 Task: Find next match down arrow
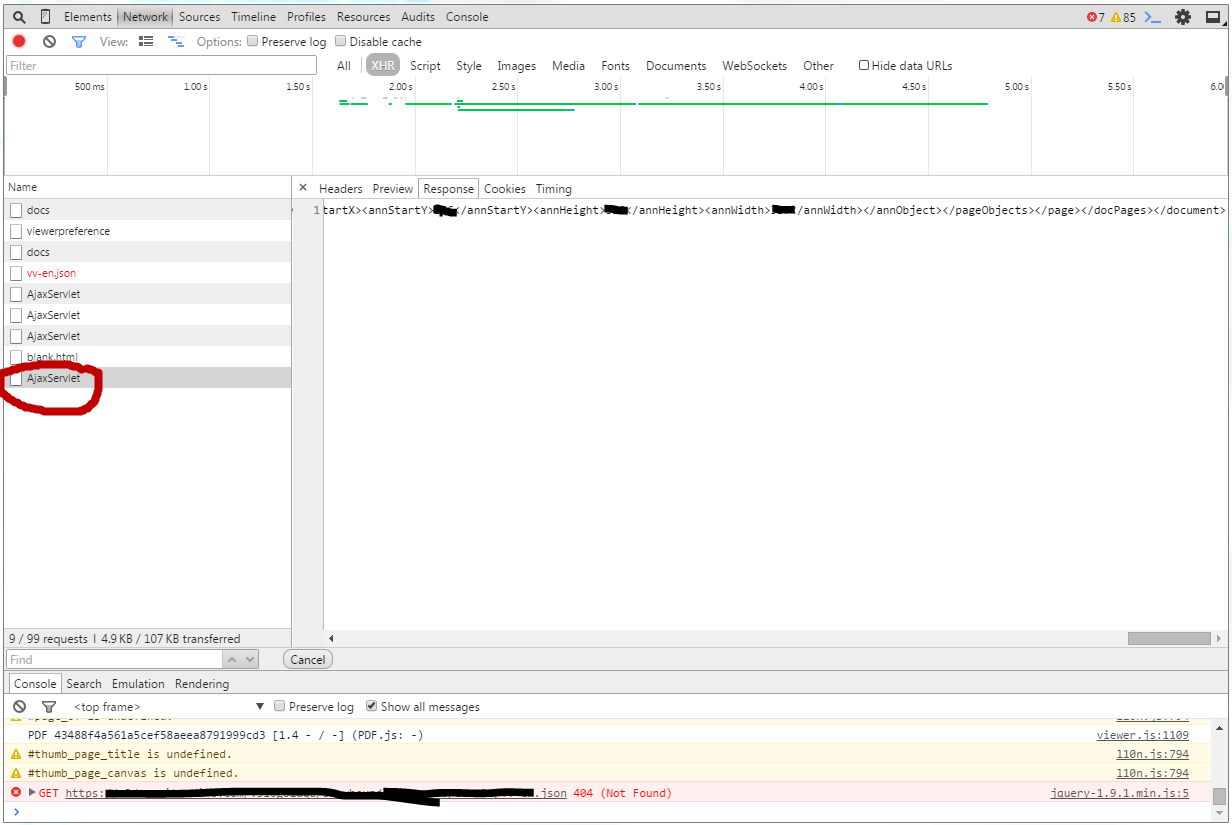tap(249, 659)
